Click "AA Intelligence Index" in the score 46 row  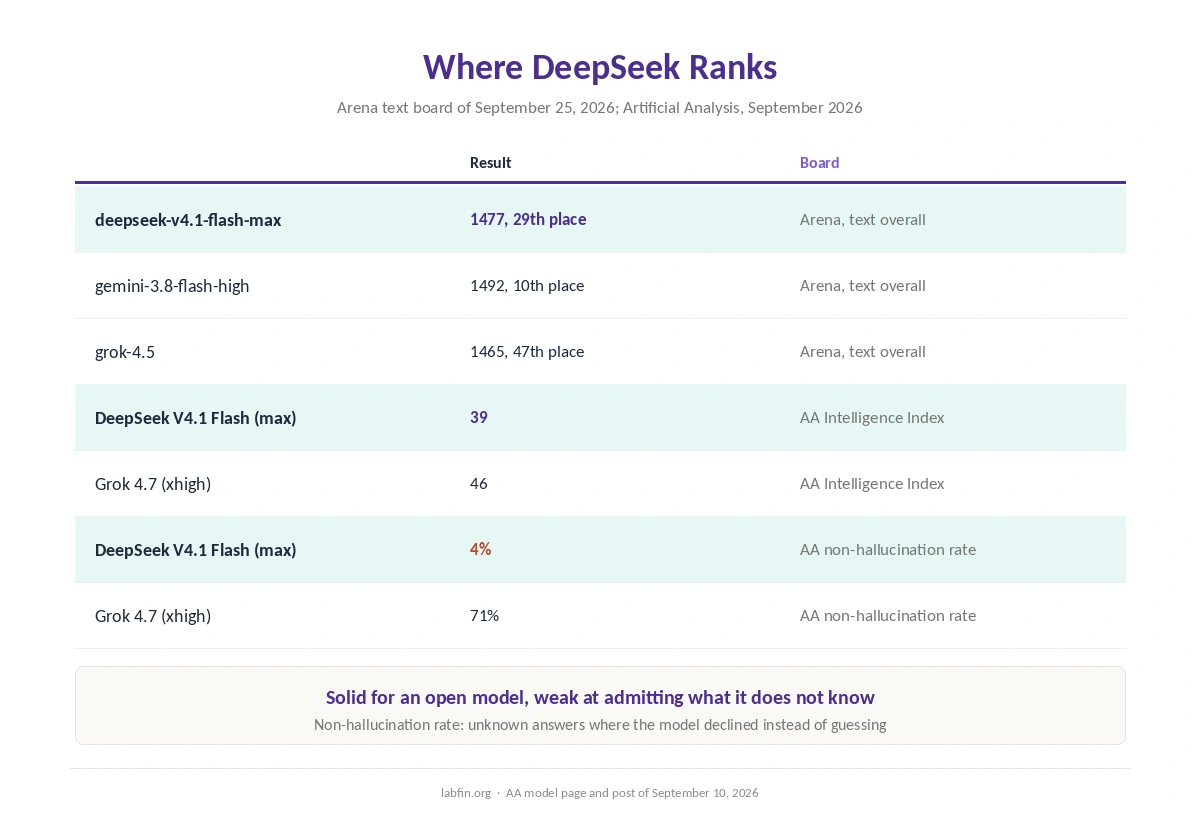click(x=872, y=483)
